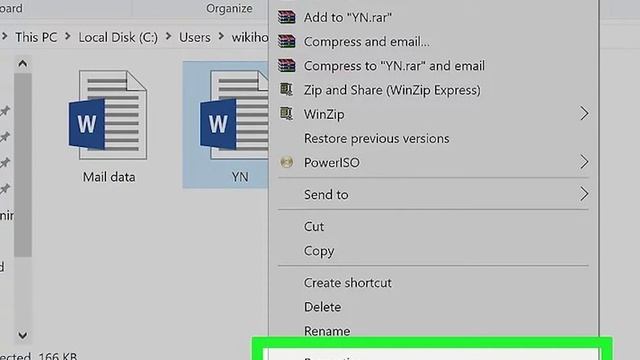Click the navigation pane scroll up arrow

[x=22, y=64]
